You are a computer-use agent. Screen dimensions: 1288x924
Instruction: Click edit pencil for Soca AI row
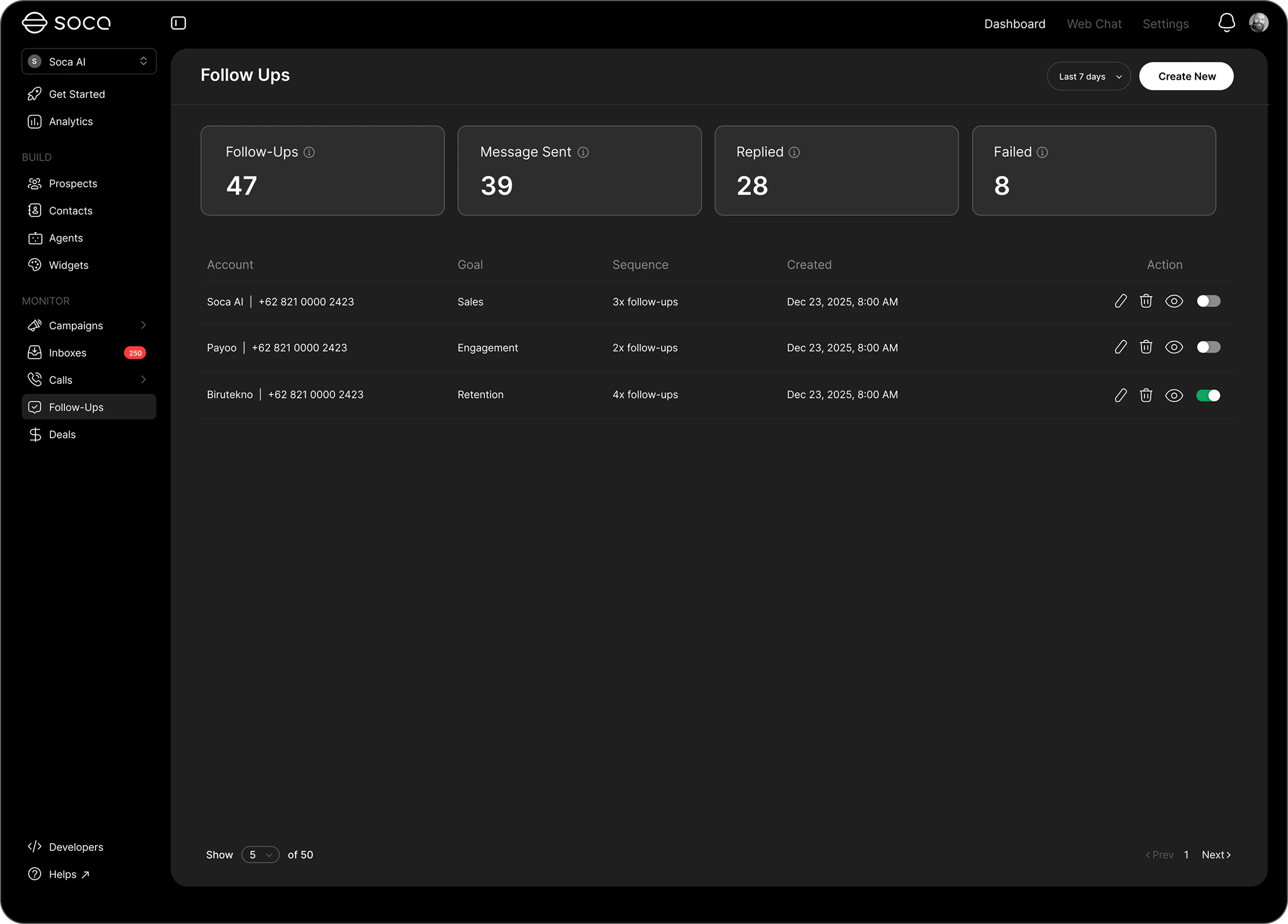pos(1120,302)
